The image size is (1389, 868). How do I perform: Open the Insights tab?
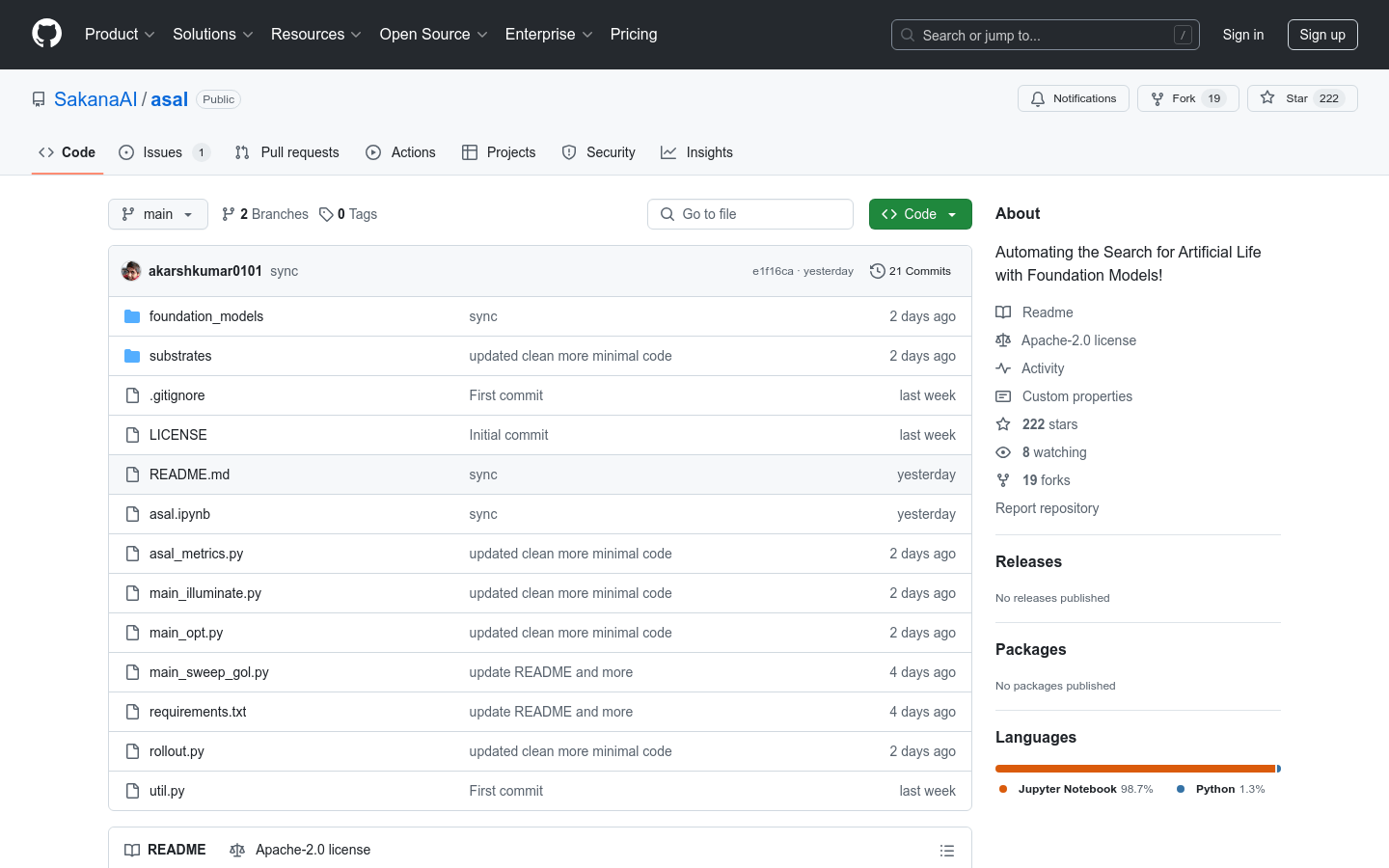click(x=696, y=152)
